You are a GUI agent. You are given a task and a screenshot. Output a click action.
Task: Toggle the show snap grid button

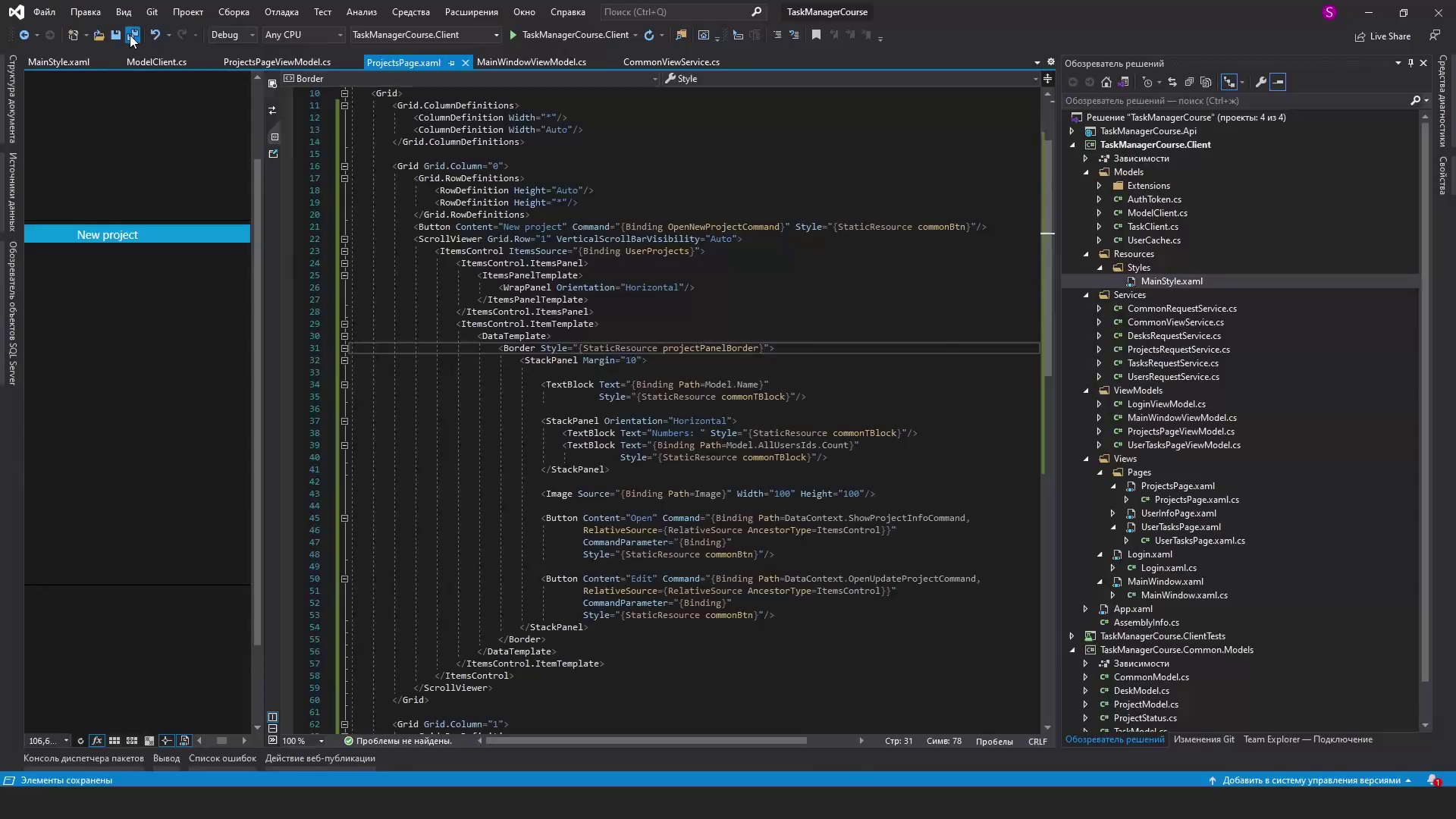point(115,741)
